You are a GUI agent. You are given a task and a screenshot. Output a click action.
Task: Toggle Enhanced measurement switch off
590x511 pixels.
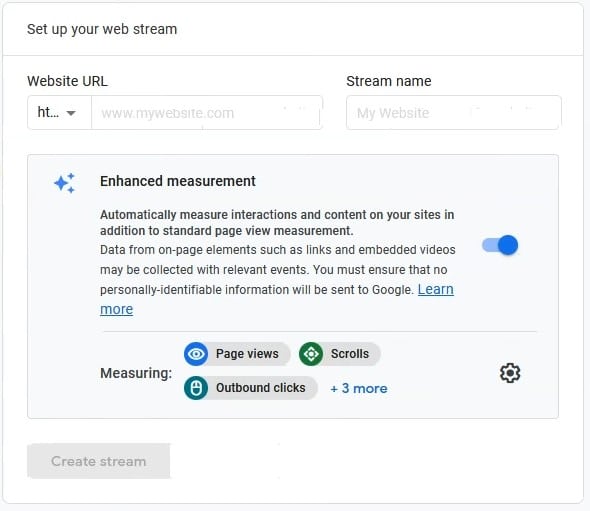click(x=500, y=245)
